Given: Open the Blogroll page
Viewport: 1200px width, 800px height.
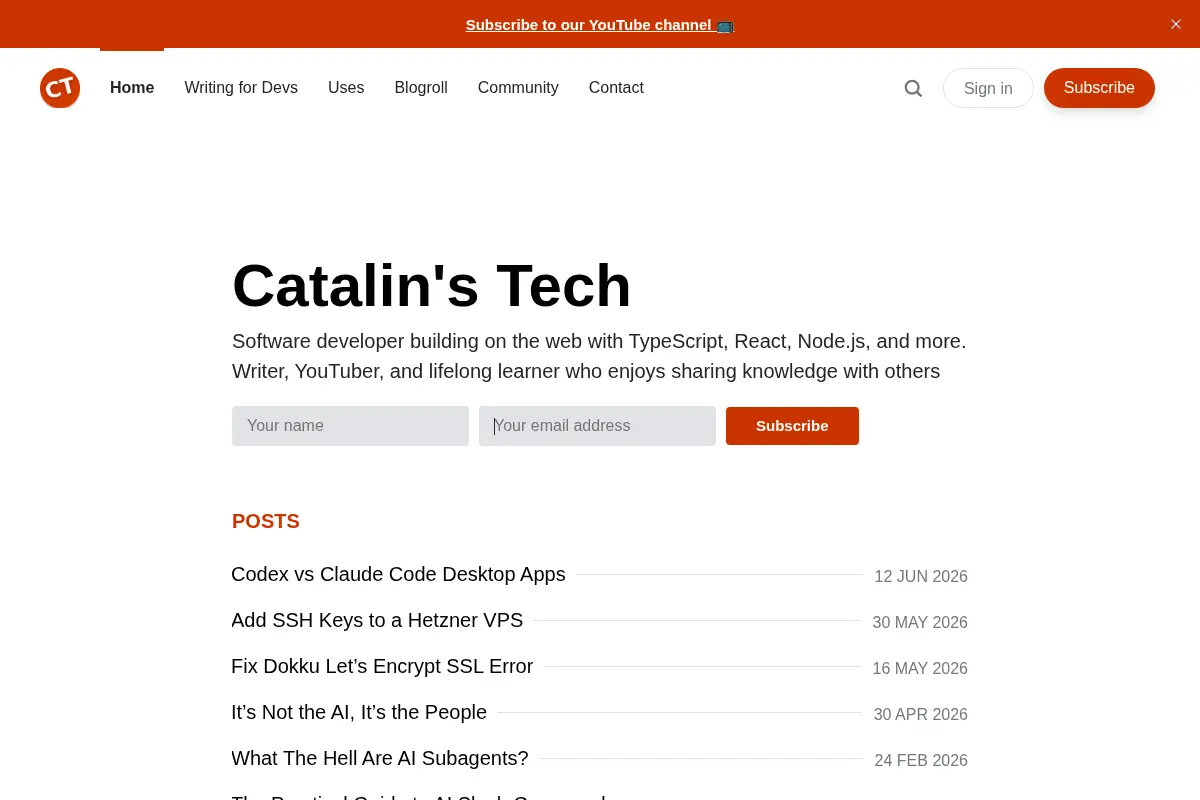Looking at the screenshot, I should [421, 88].
